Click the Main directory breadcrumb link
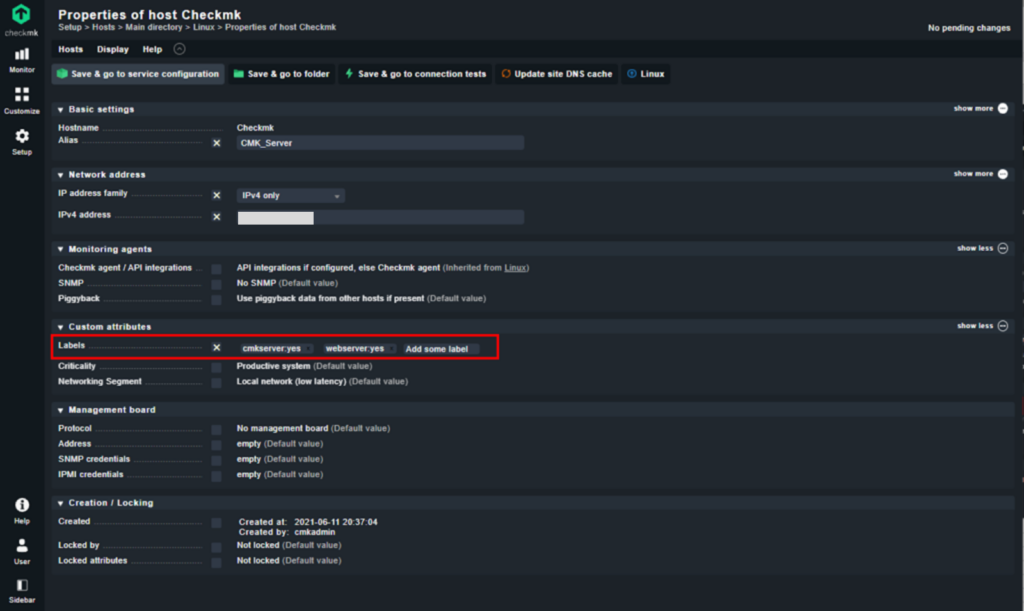The height and width of the screenshot is (611, 1024). pyautogui.click(x=153, y=27)
